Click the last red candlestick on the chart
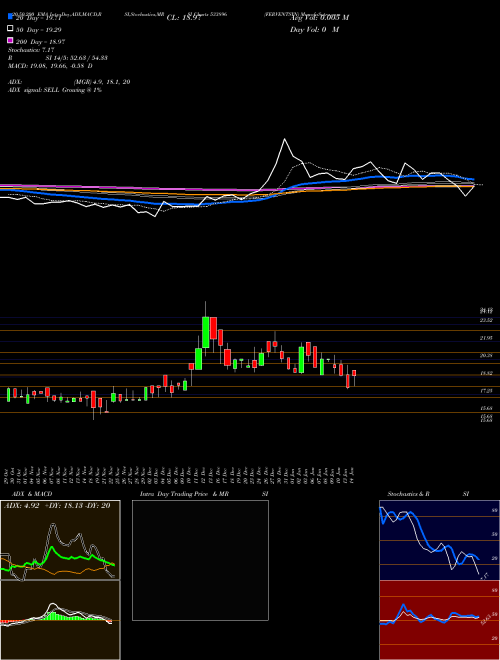This screenshot has height=660, width=500. coord(354,373)
